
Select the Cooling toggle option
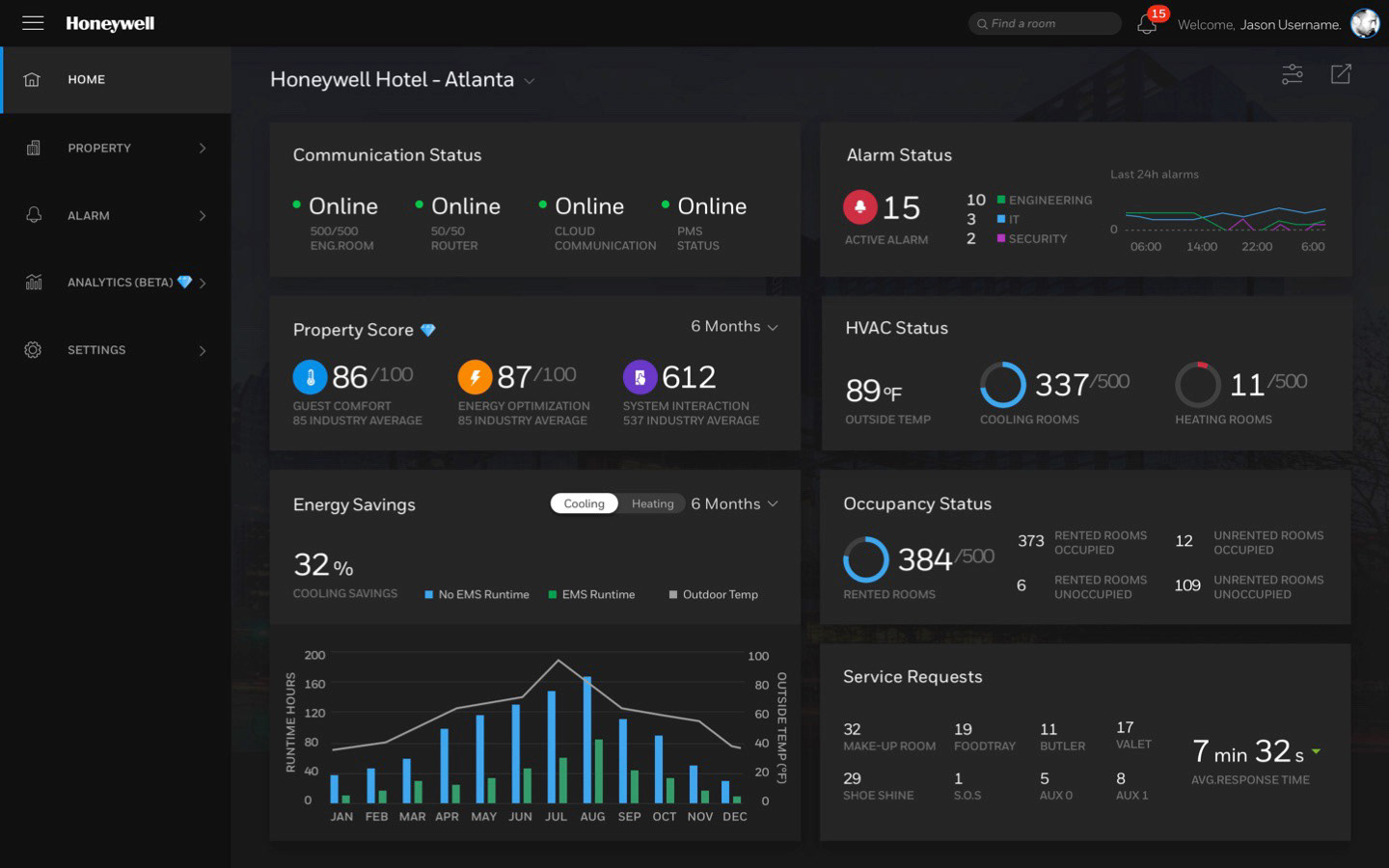584,503
